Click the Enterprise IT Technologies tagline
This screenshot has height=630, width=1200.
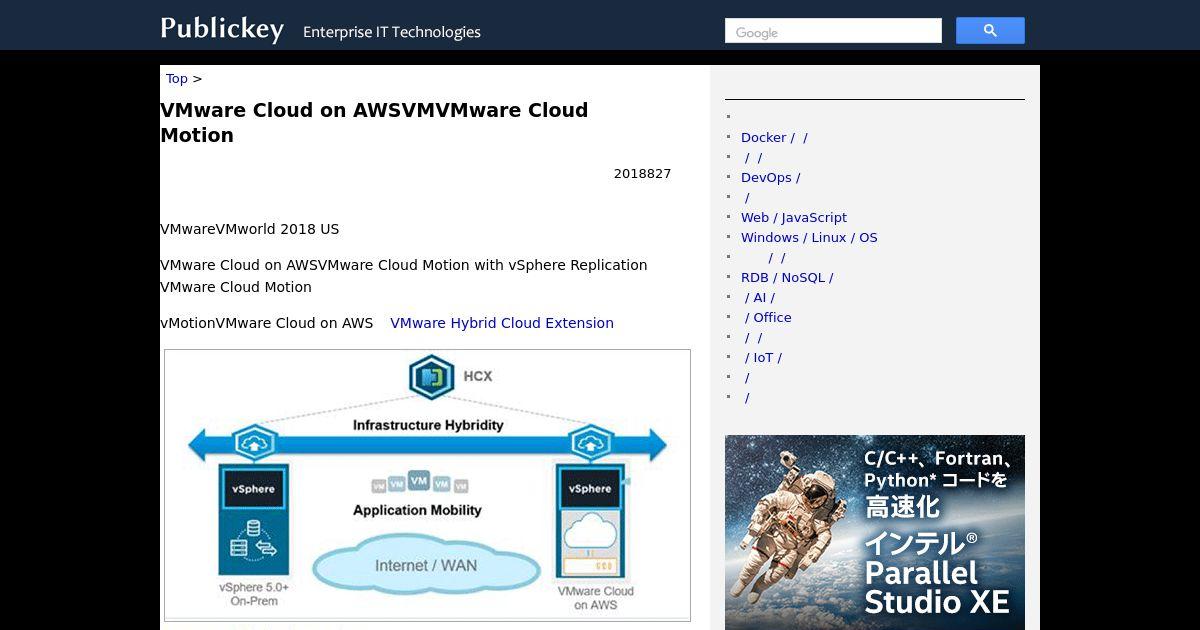392,32
